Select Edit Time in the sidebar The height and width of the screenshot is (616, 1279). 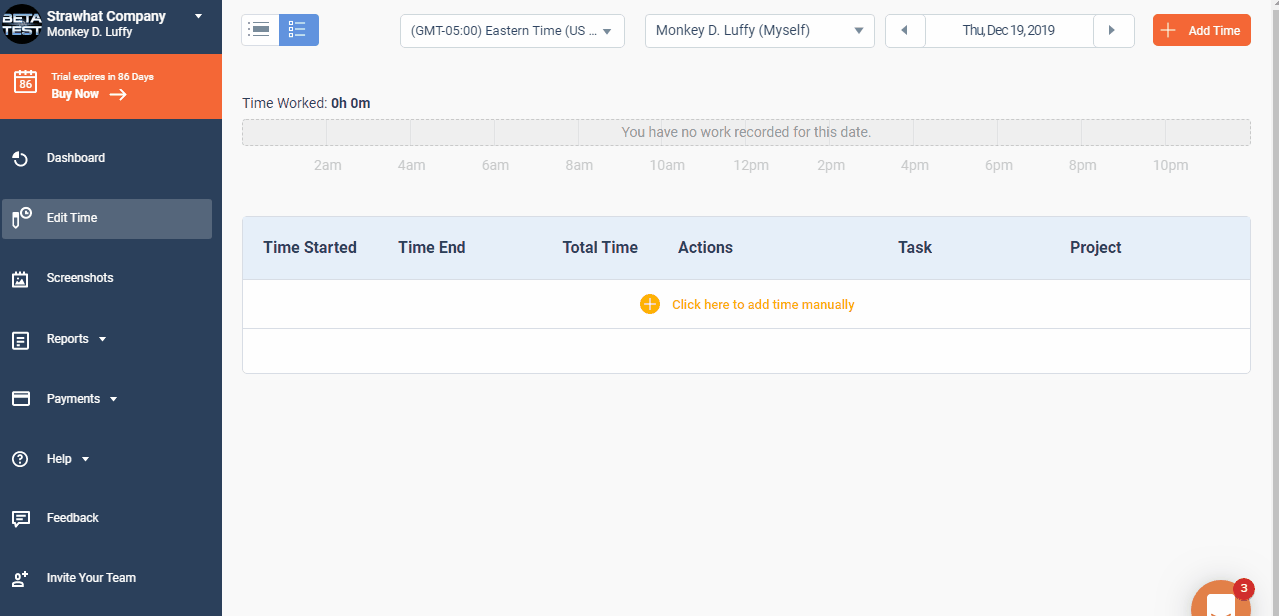(x=106, y=218)
